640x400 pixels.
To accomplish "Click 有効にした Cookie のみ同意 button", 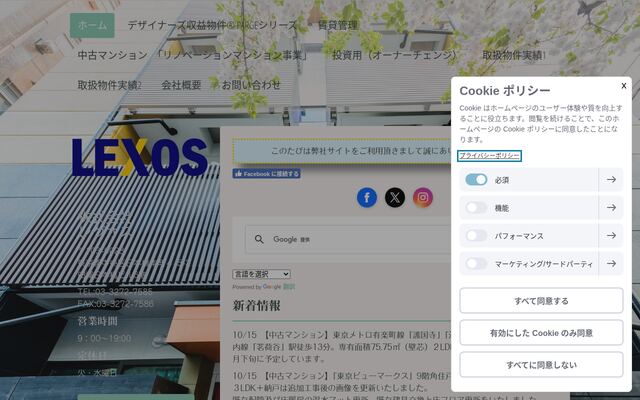I will click(541, 333).
